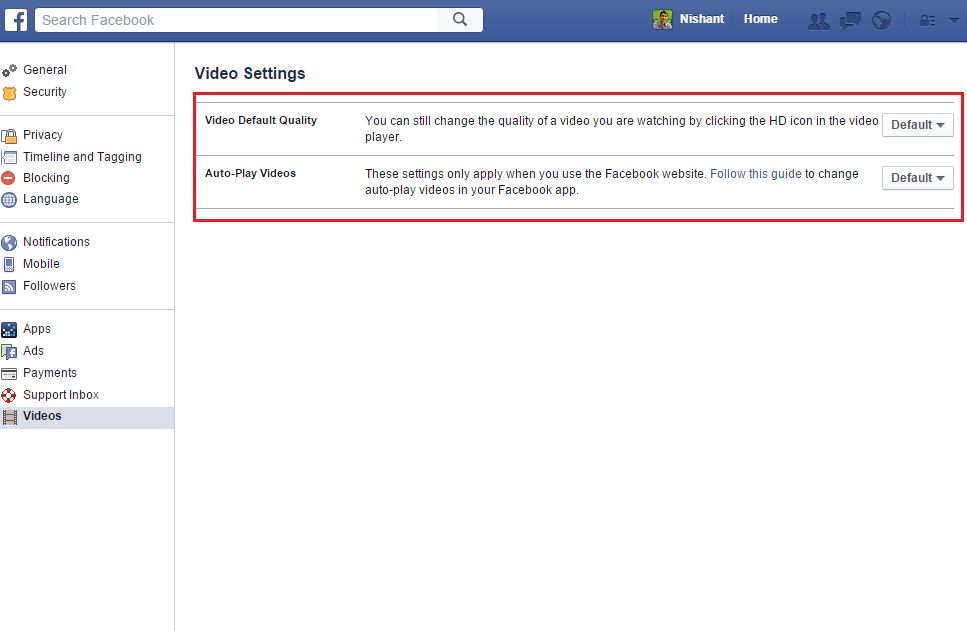Click the Search Facebook input field
The width and height of the screenshot is (967, 631).
click(237, 19)
